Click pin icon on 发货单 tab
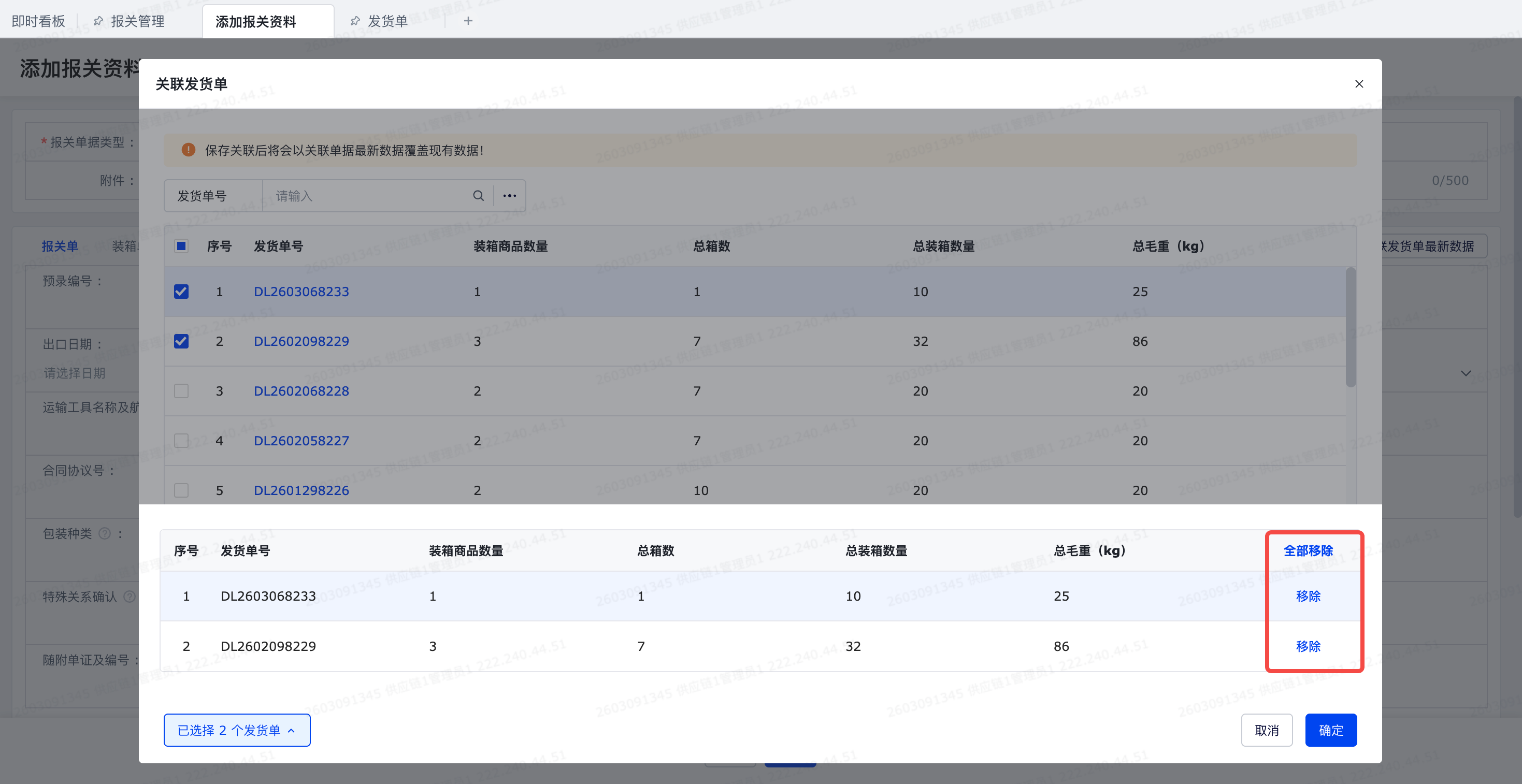This screenshot has width=1522, height=784. (355, 21)
